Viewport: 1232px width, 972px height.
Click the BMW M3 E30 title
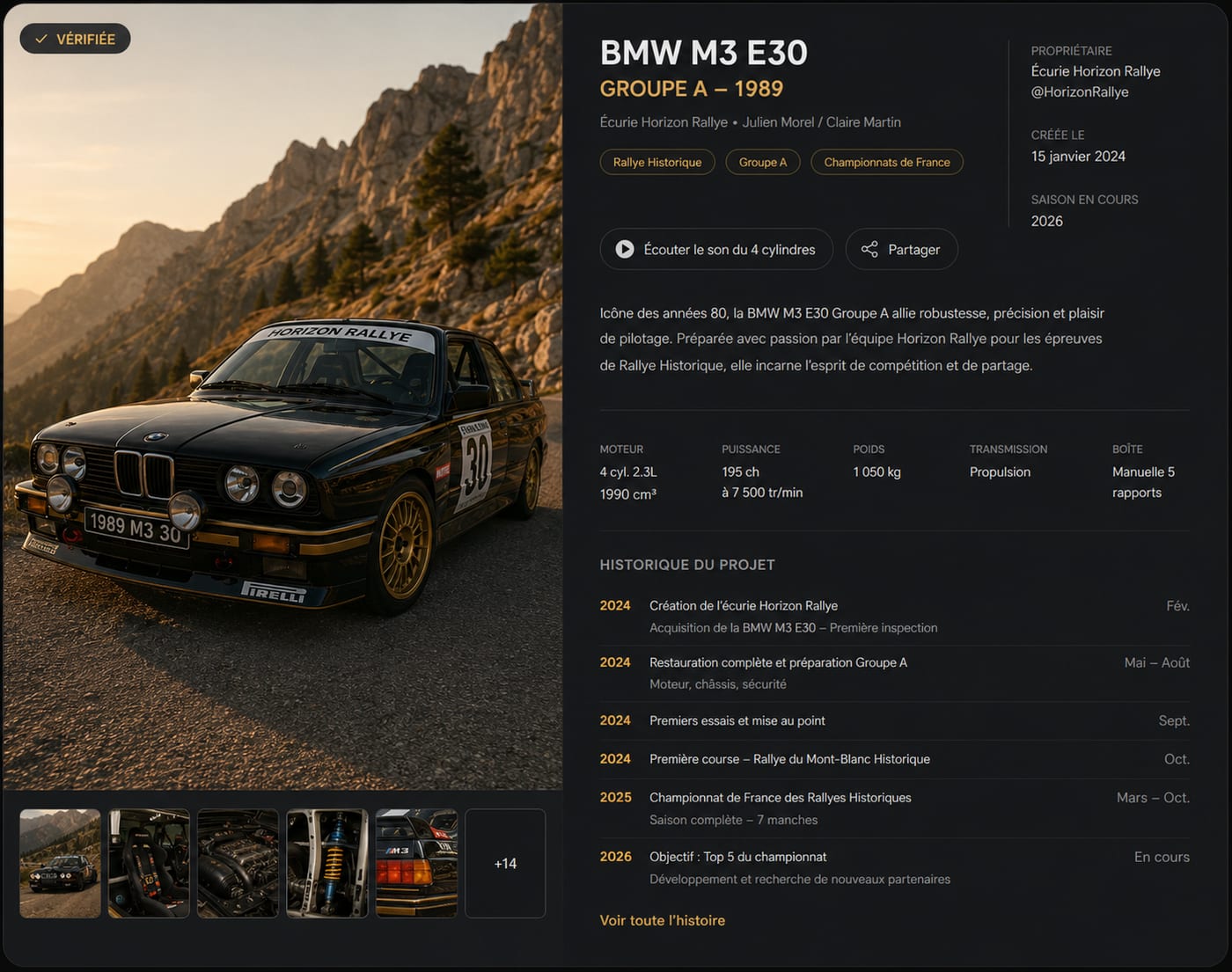point(704,53)
